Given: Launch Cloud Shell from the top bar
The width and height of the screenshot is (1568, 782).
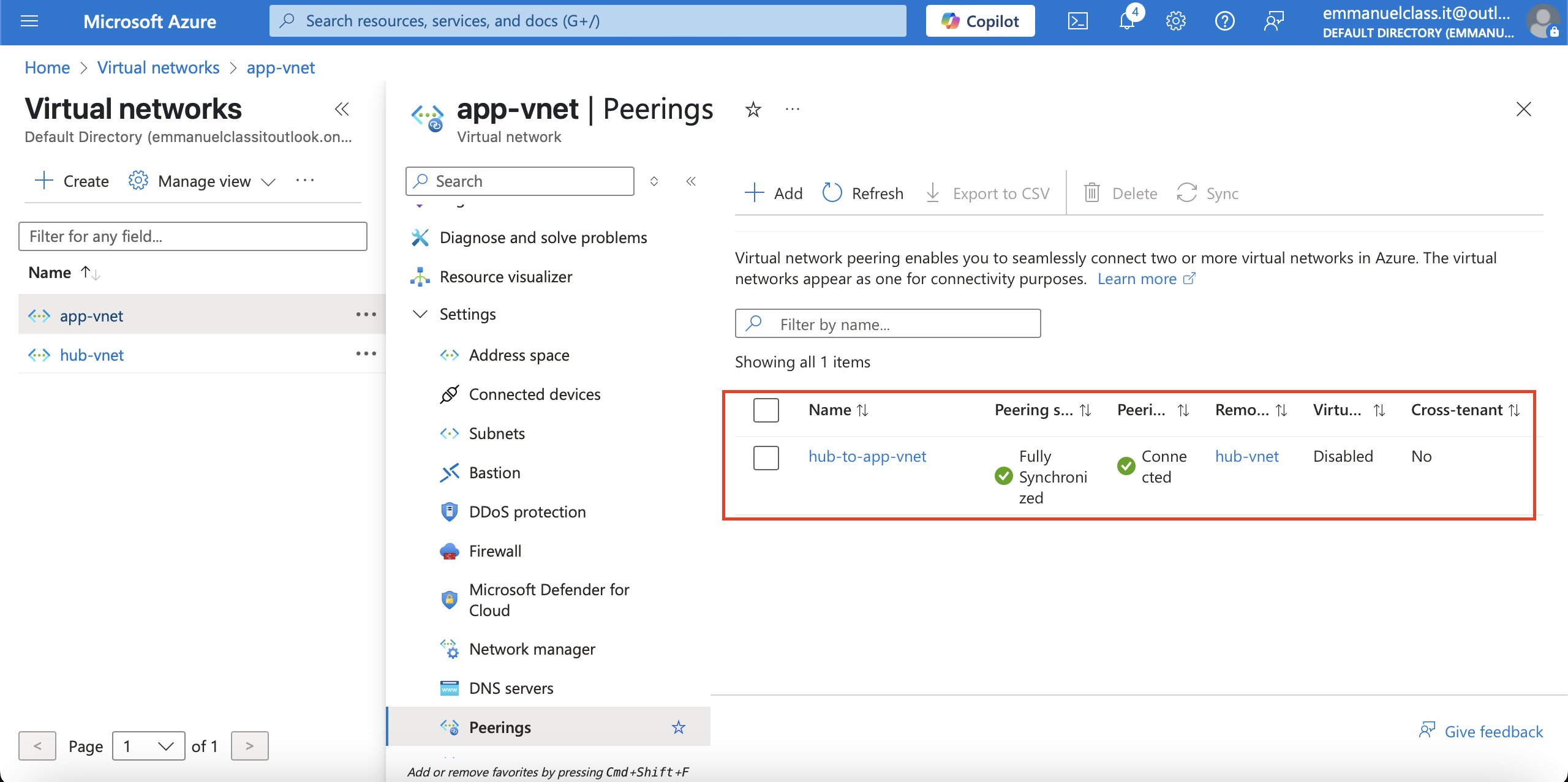Looking at the screenshot, I should (1077, 21).
